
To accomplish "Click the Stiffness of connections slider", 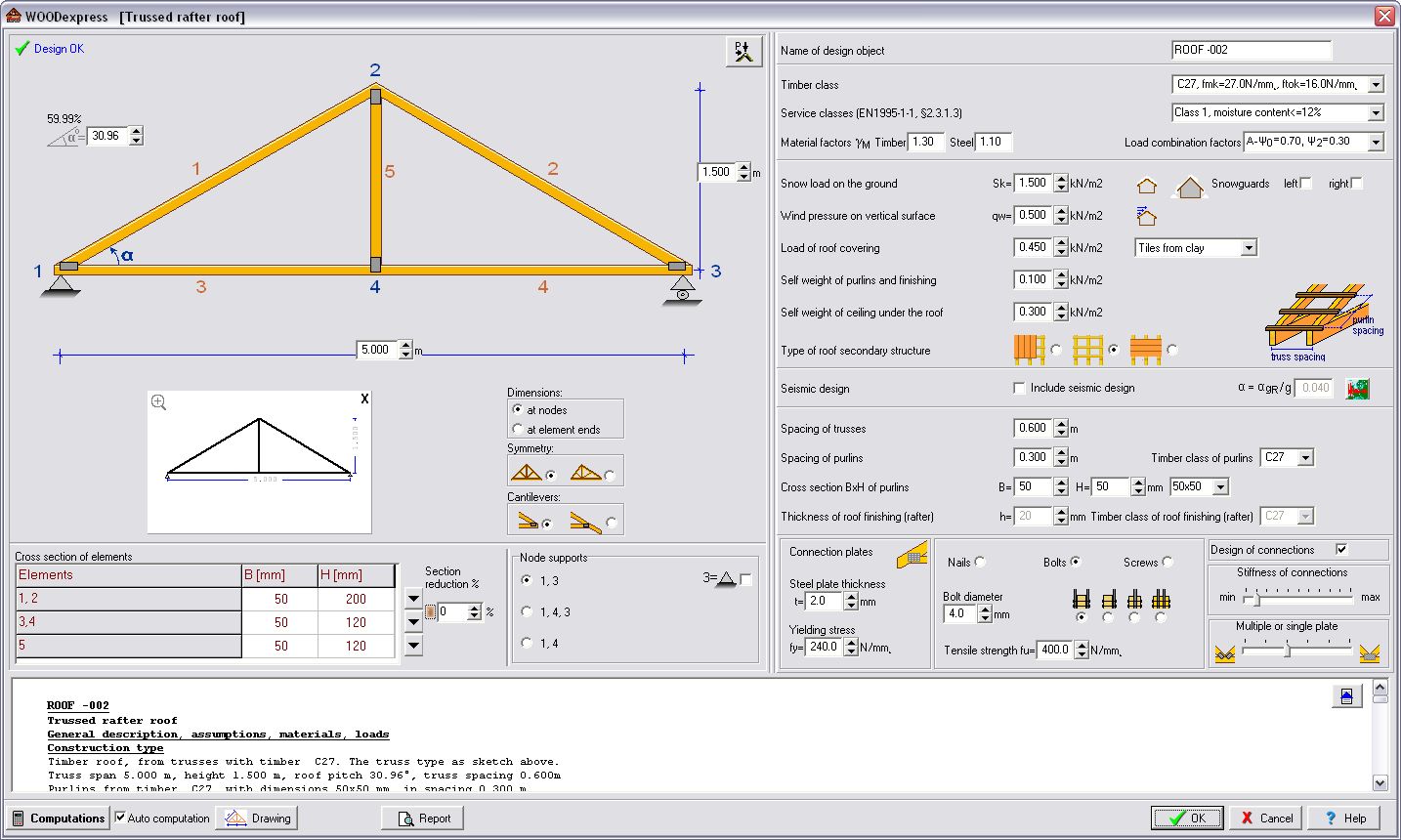I will point(1297,598).
